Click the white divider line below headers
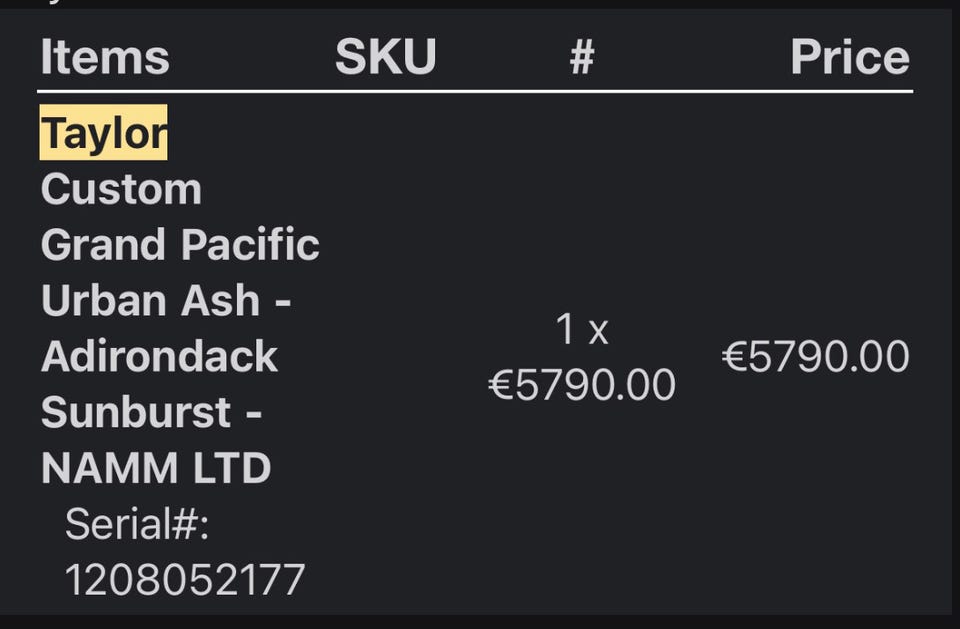The width and height of the screenshot is (960, 629). click(475, 91)
